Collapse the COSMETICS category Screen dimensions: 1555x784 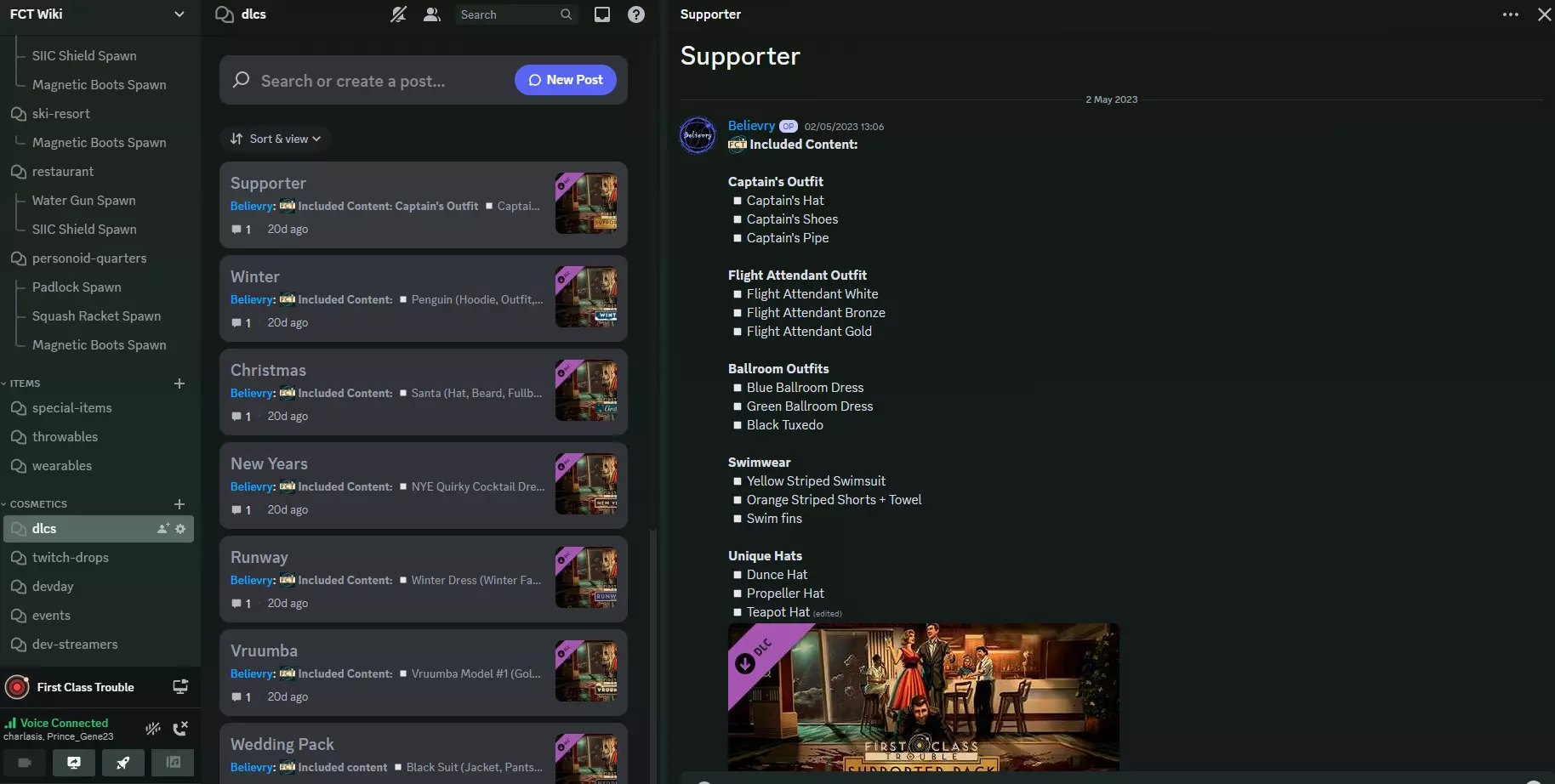pyautogui.click(x=34, y=504)
